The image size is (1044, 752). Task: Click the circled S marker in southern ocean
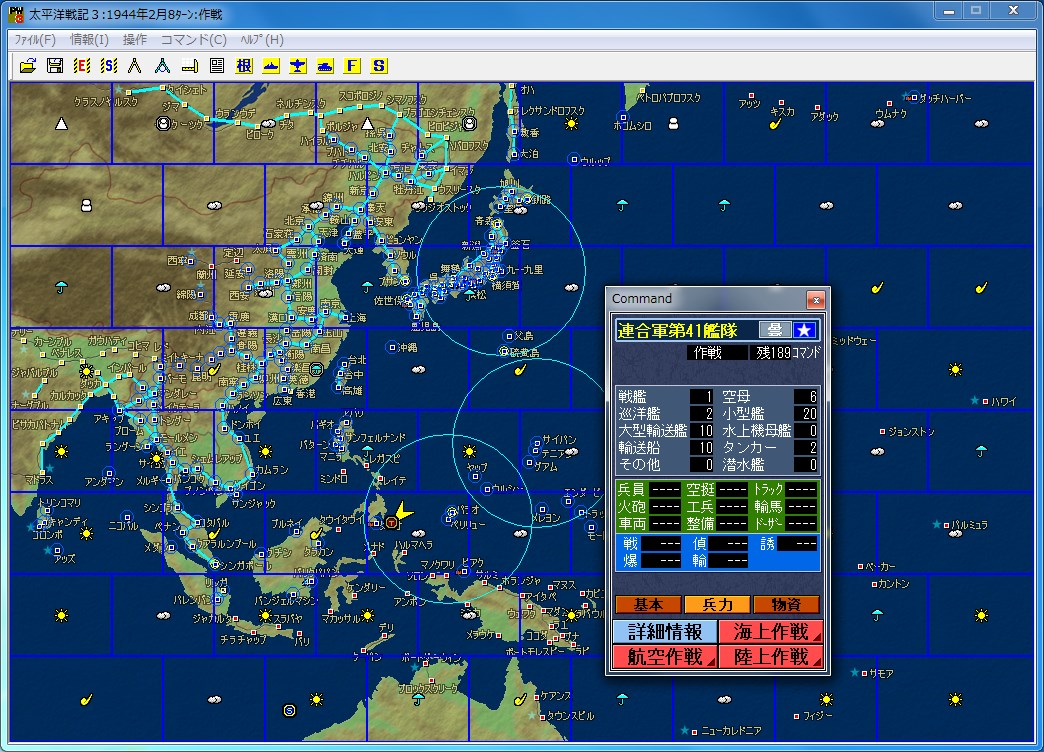tap(290, 711)
